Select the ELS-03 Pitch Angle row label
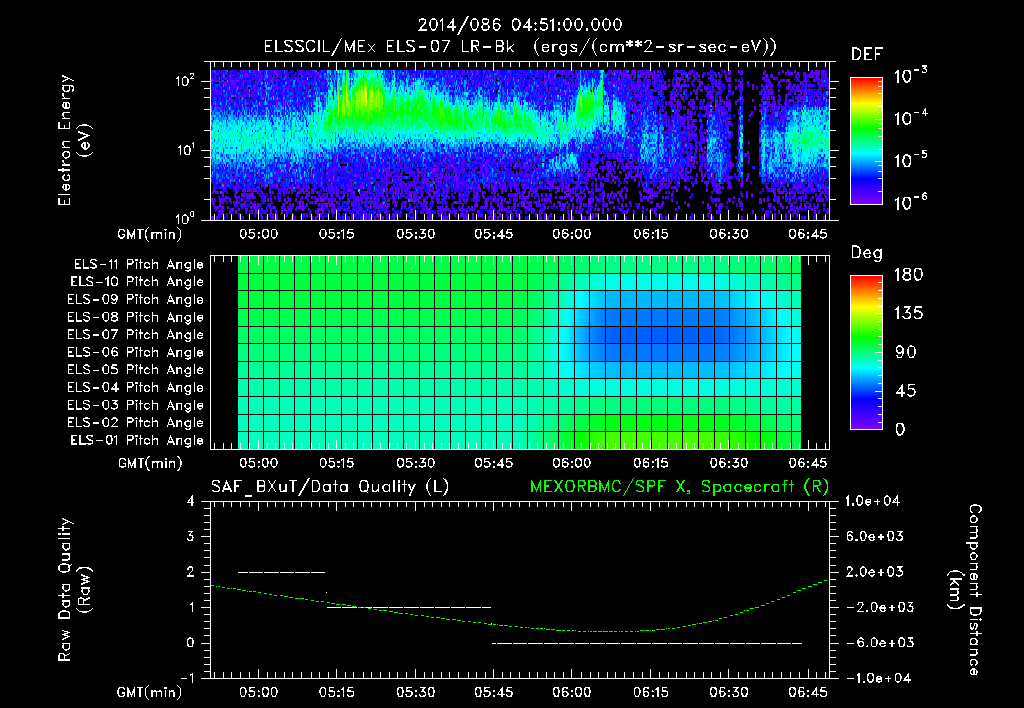 coord(135,406)
